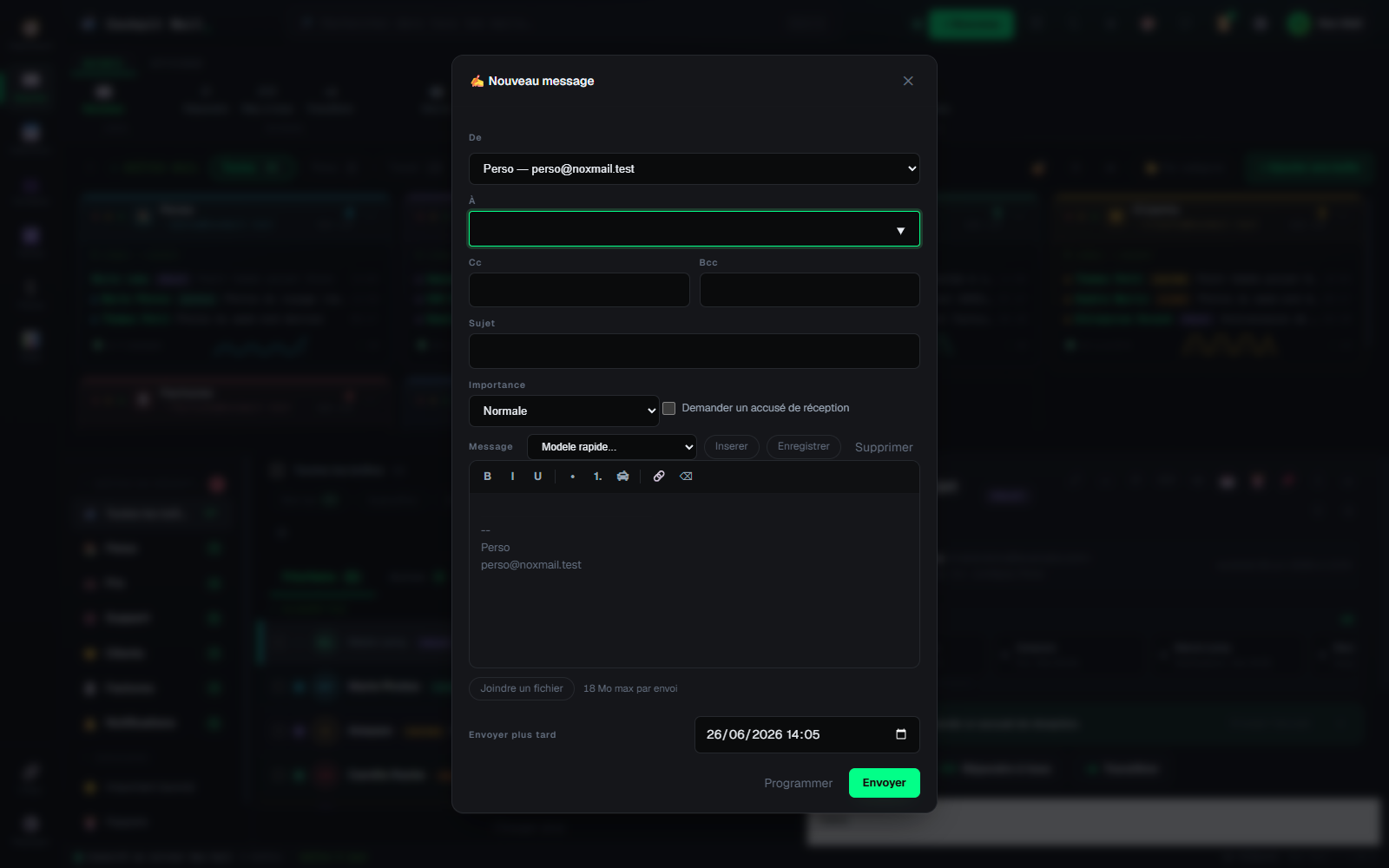Open the Importance level dropdown
The image size is (1389, 868).
[x=564, y=411]
